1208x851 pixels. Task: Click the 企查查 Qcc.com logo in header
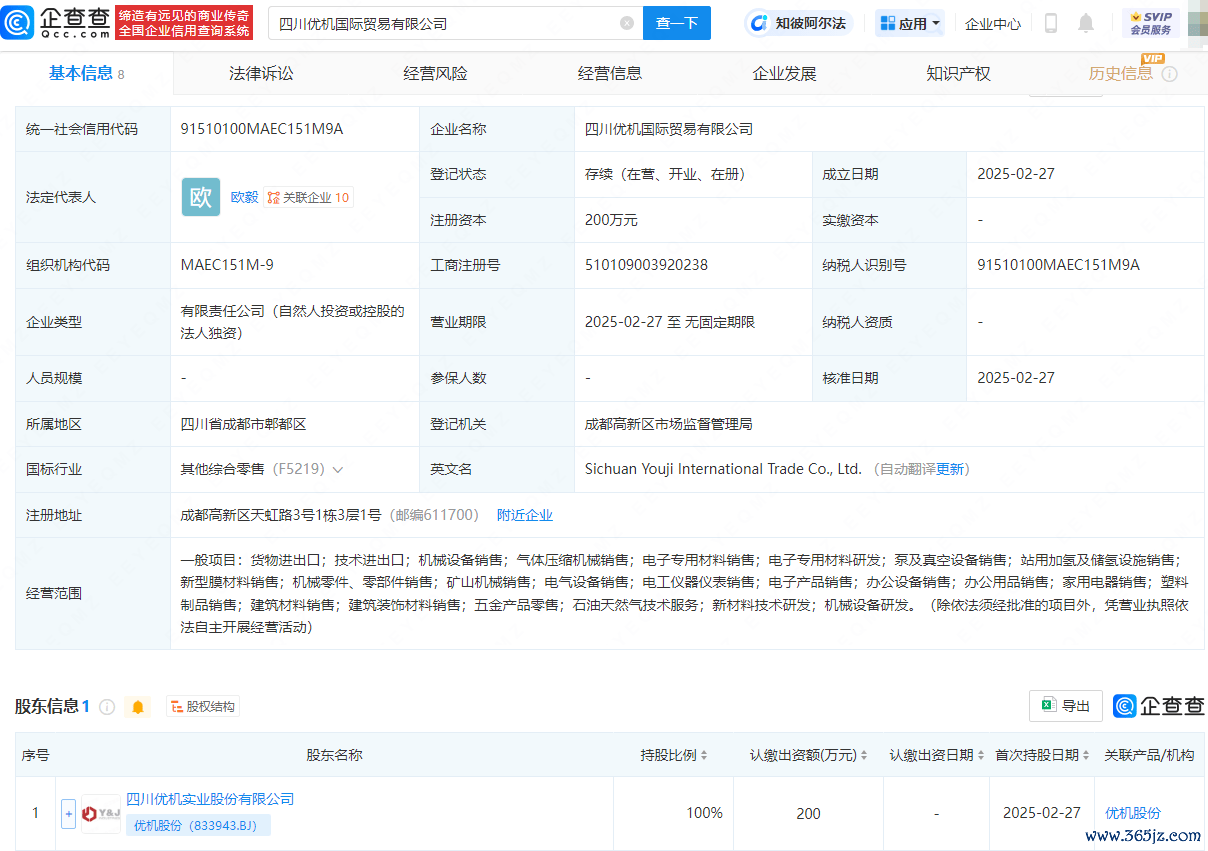click(x=57, y=22)
